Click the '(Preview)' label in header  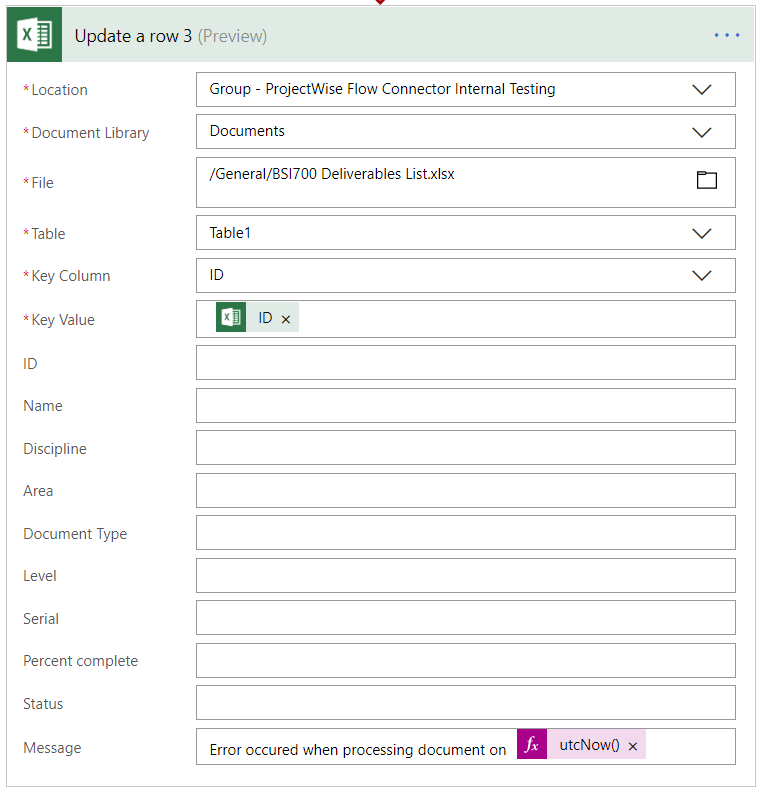[x=232, y=36]
